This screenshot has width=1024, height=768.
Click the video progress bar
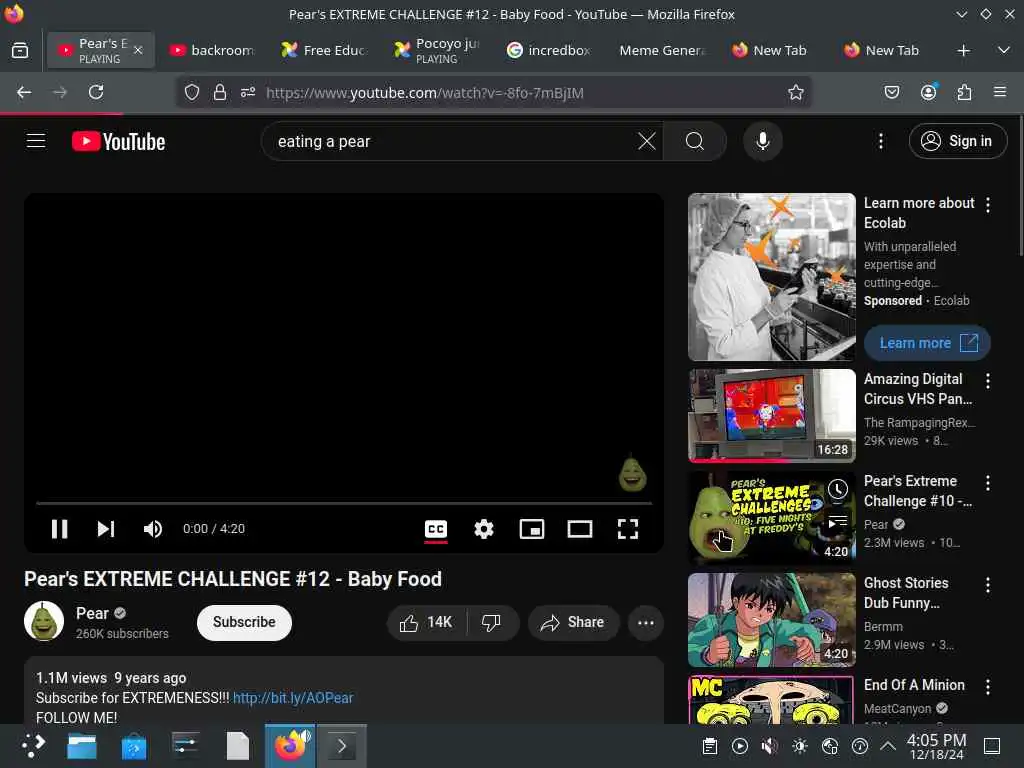[x=344, y=504]
